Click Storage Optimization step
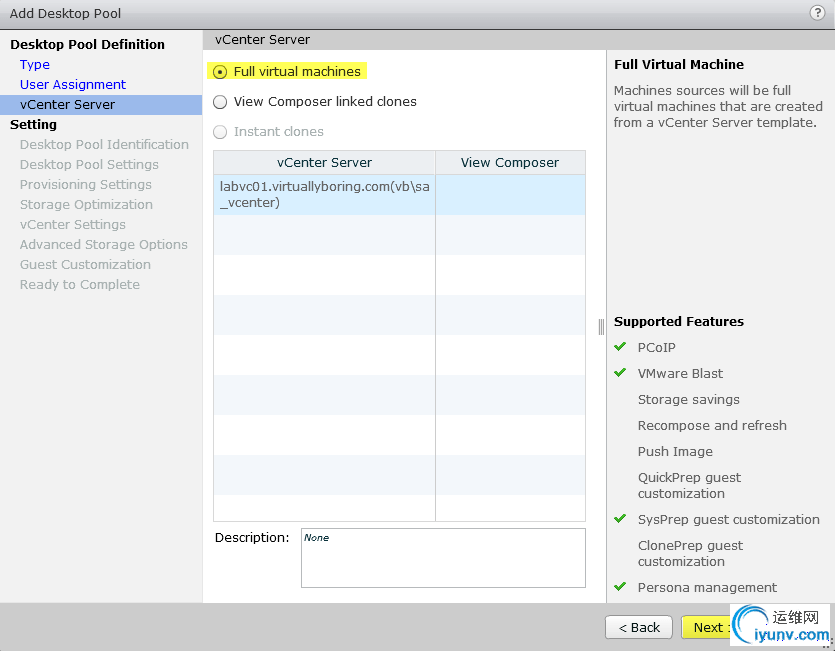 click(86, 205)
